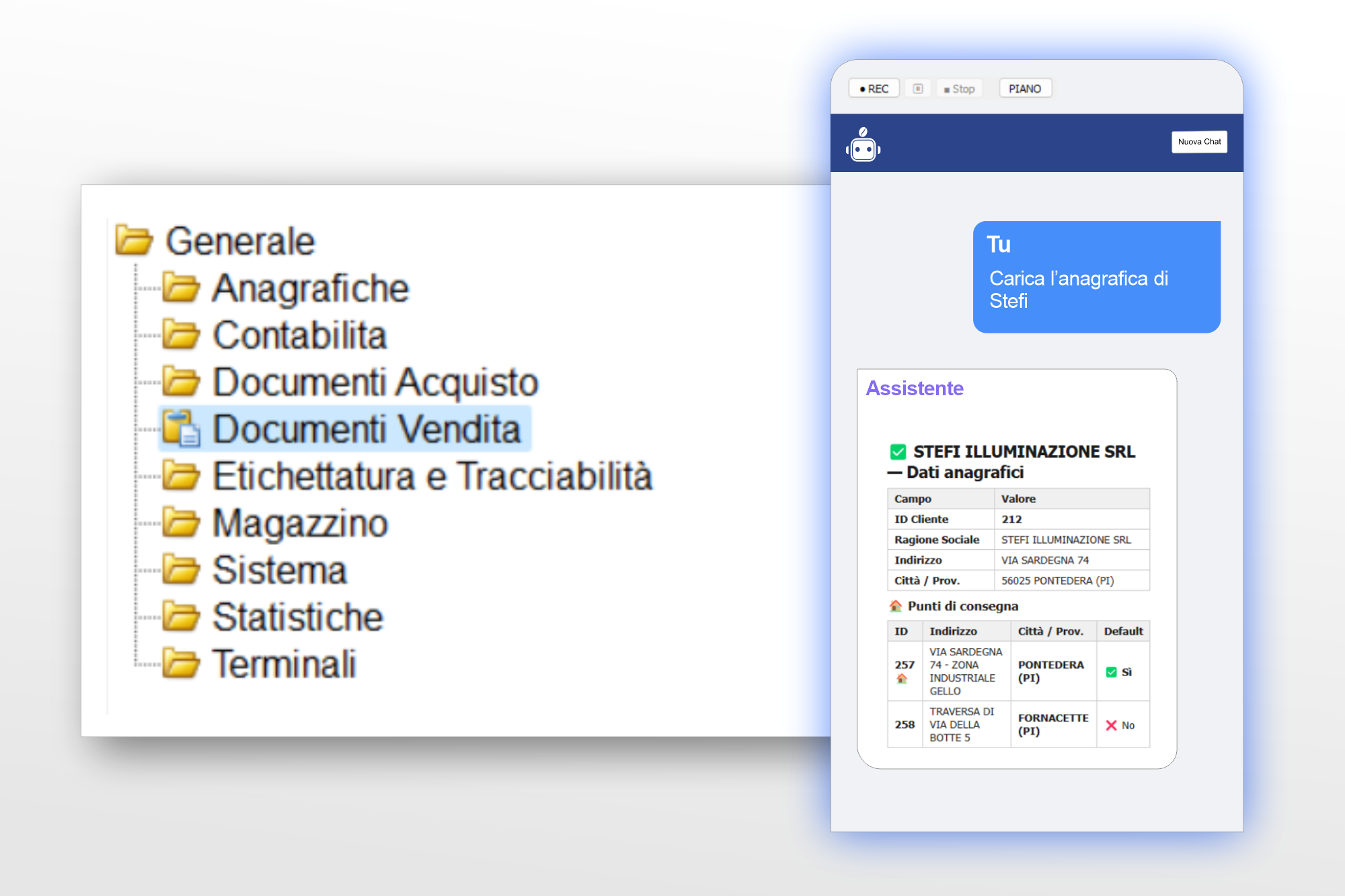The image size is (1345, 896).
Task: Click the house icon beside Punti di consegna
Action: click(x=895, y=606)
